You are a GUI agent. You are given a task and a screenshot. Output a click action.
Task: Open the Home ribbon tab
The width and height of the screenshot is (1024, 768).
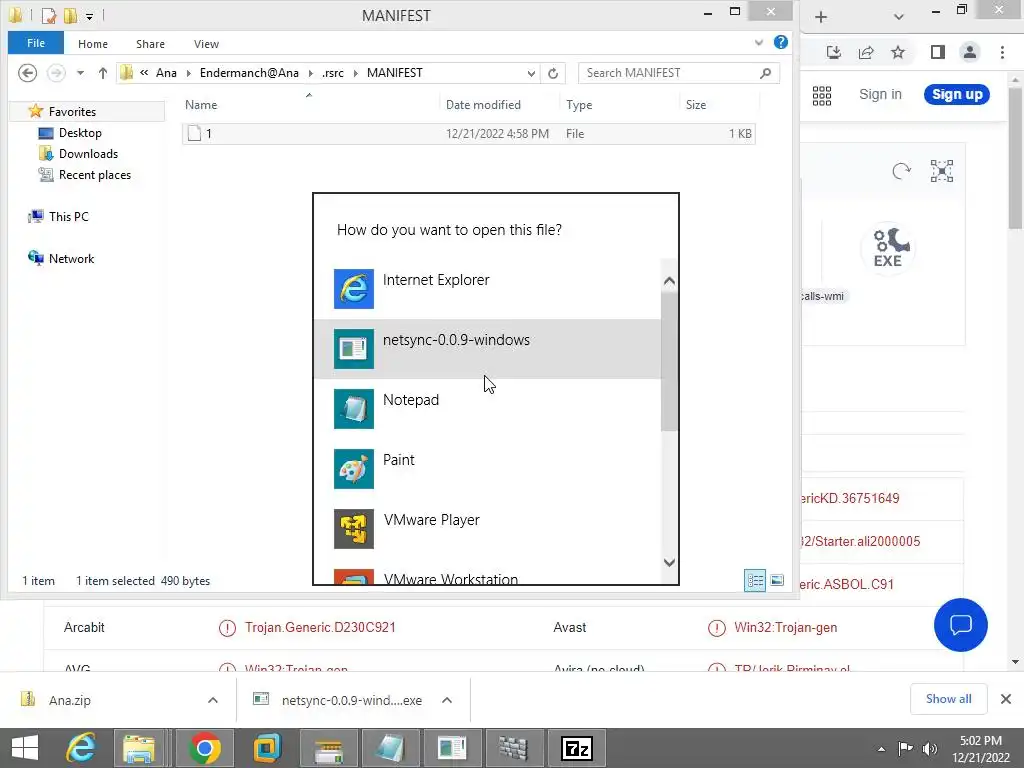[x=93, y=44]
